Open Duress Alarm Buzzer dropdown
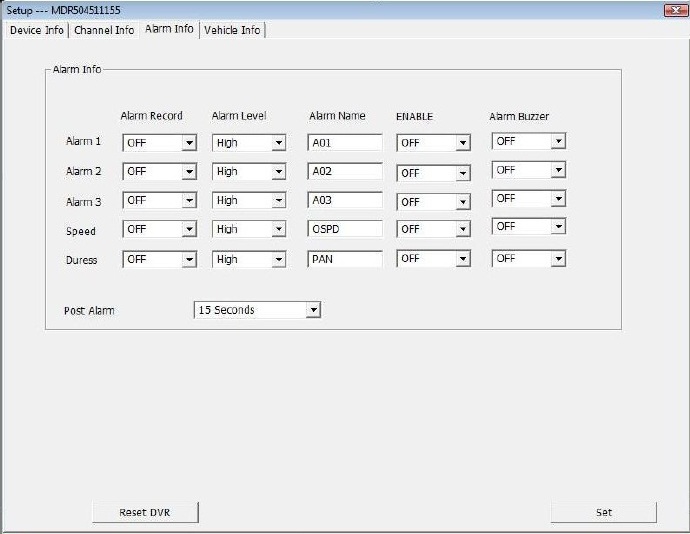This screenshot has width=690, height=534. (x=529, y=258)
